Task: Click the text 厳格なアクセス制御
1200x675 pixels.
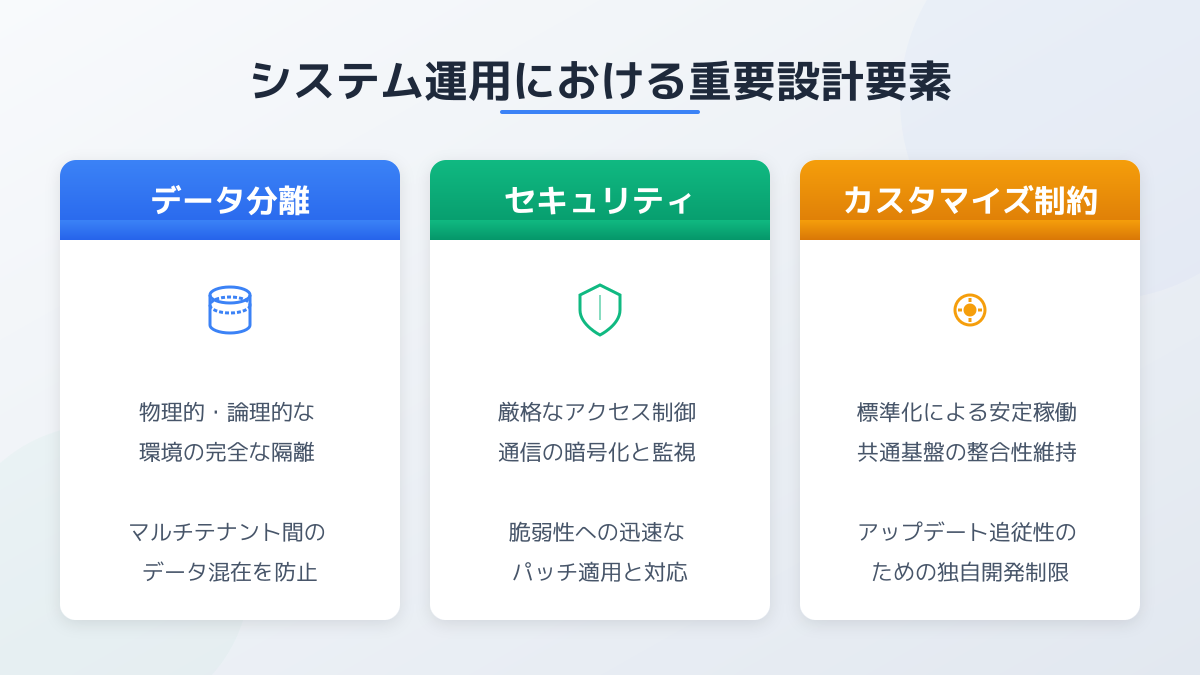Action: (x=597, y=412)
